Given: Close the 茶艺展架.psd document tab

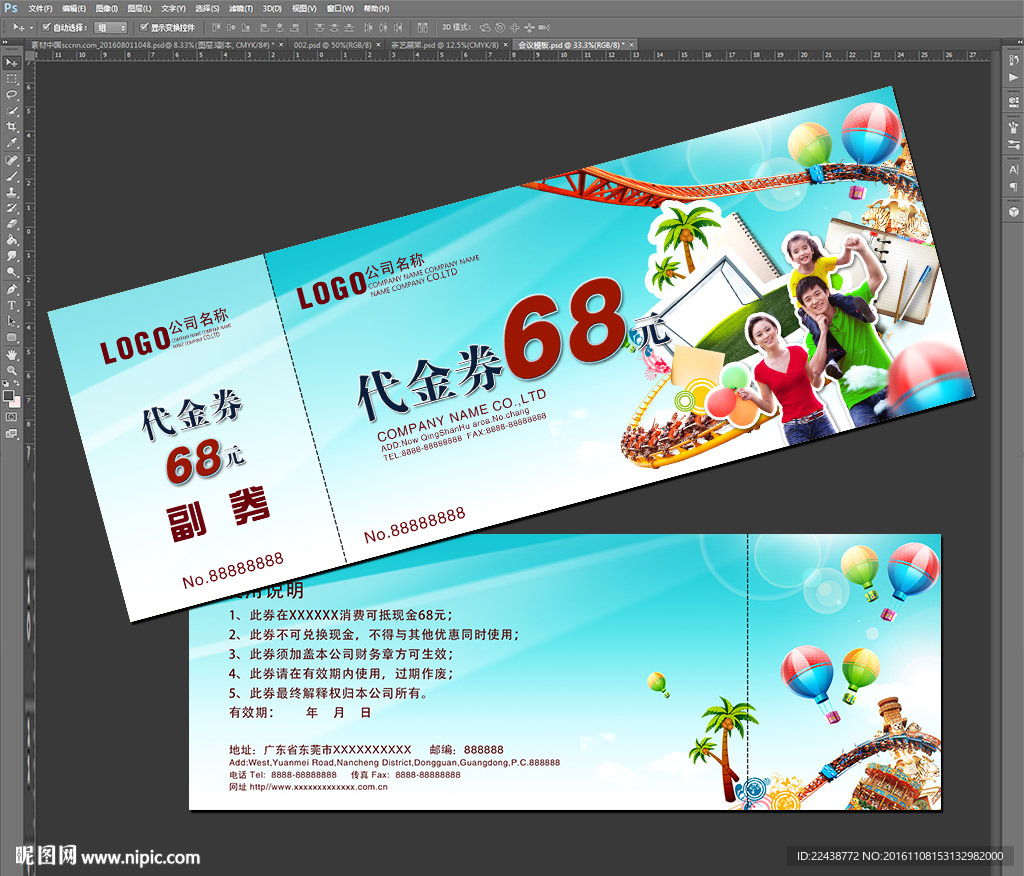Looking at the screenshot, I should click(x=505, y=45).
